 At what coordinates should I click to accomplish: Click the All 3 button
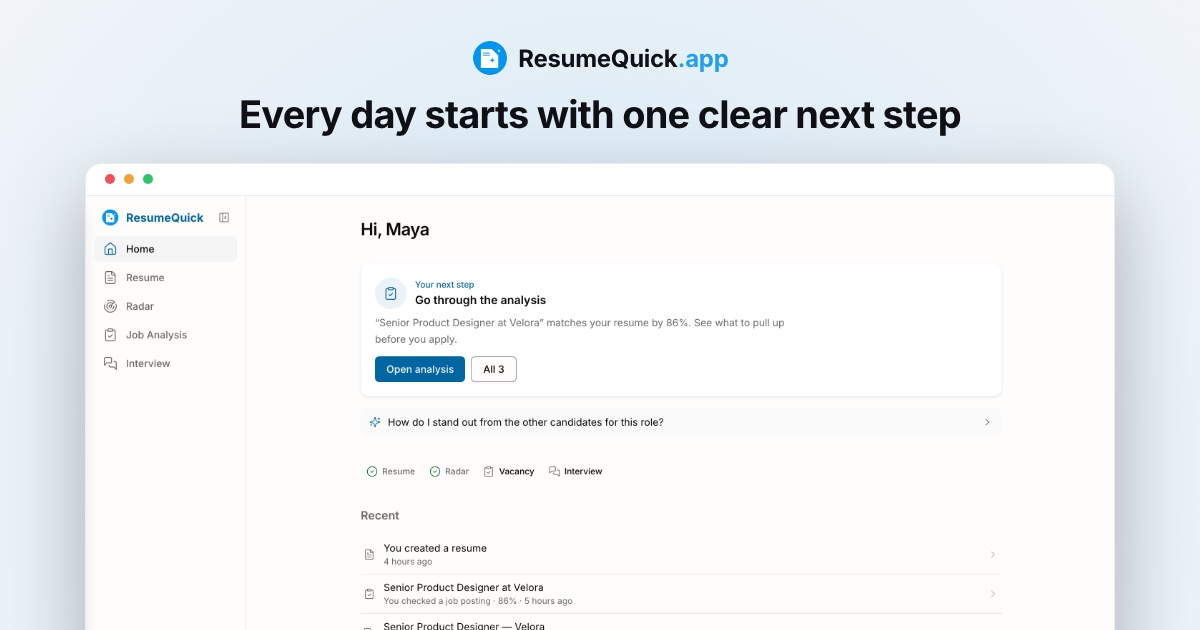494,369
